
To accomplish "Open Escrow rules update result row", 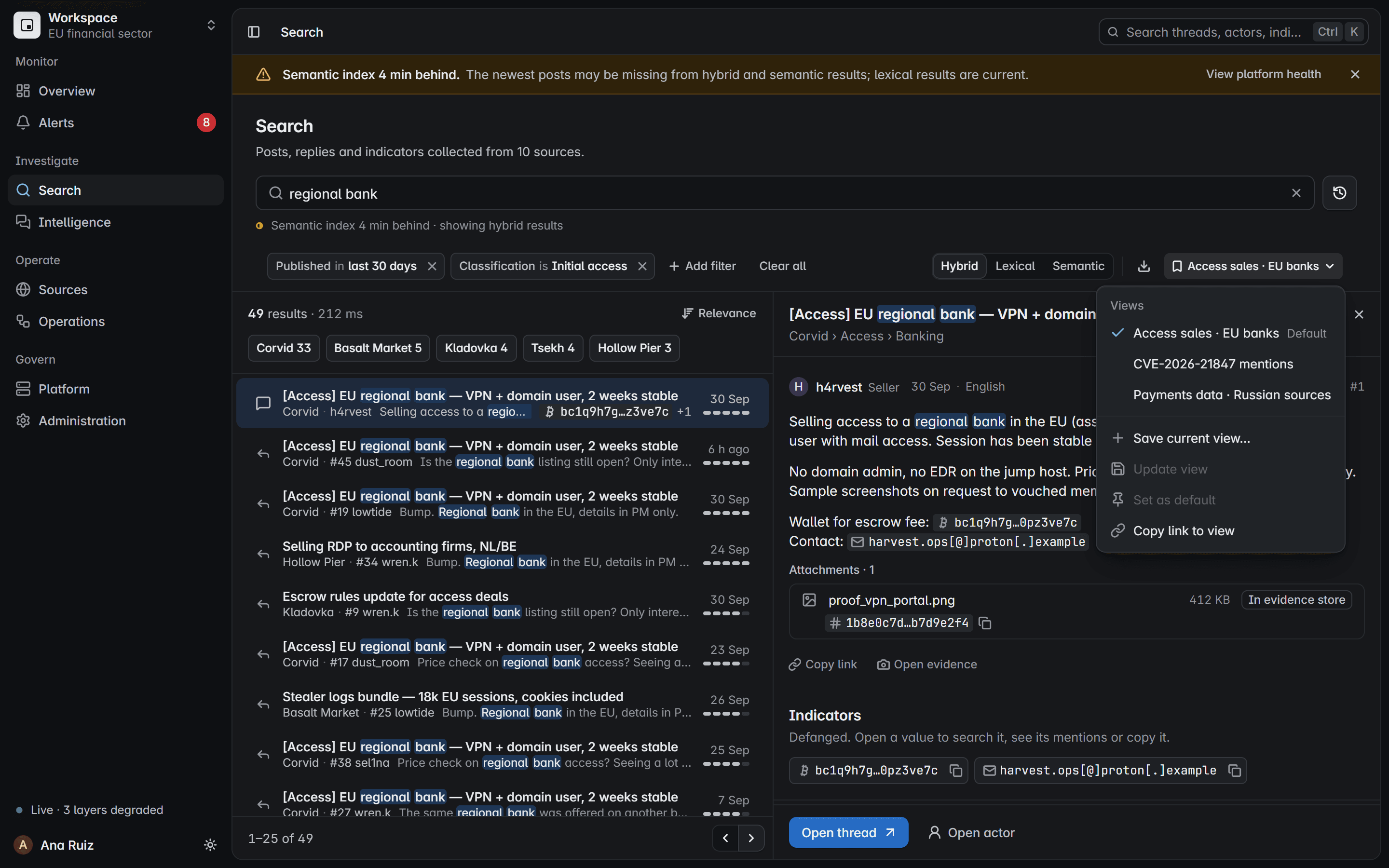I will [502, 604].
